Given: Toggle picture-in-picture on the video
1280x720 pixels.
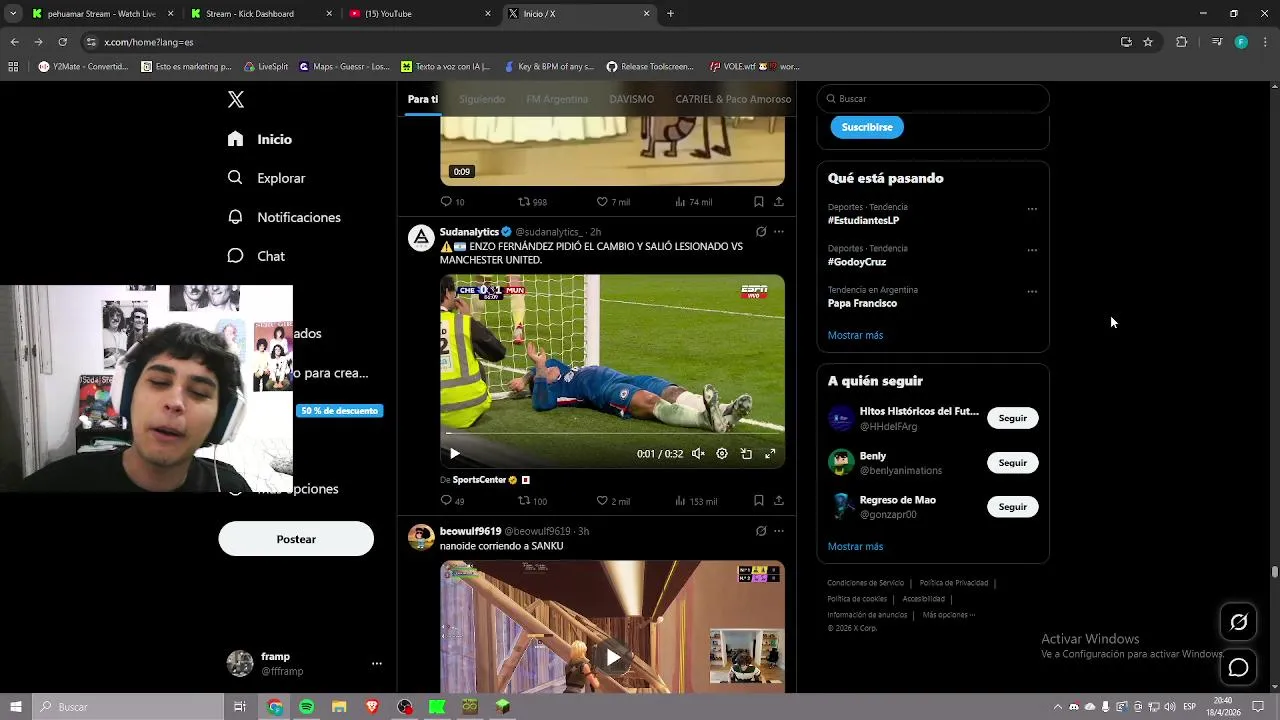Looking at the screenshot, I should tap(746, 454).
